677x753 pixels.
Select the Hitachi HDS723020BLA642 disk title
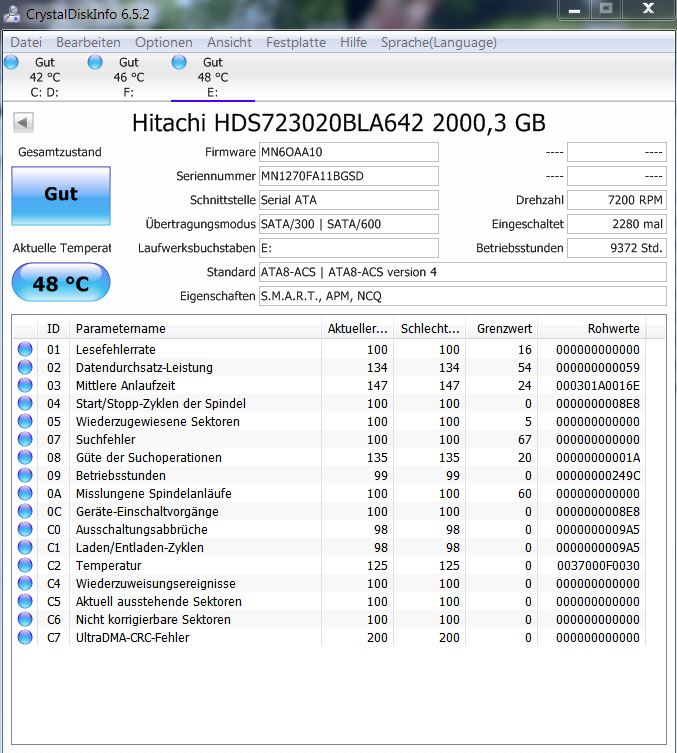(339, 123)
